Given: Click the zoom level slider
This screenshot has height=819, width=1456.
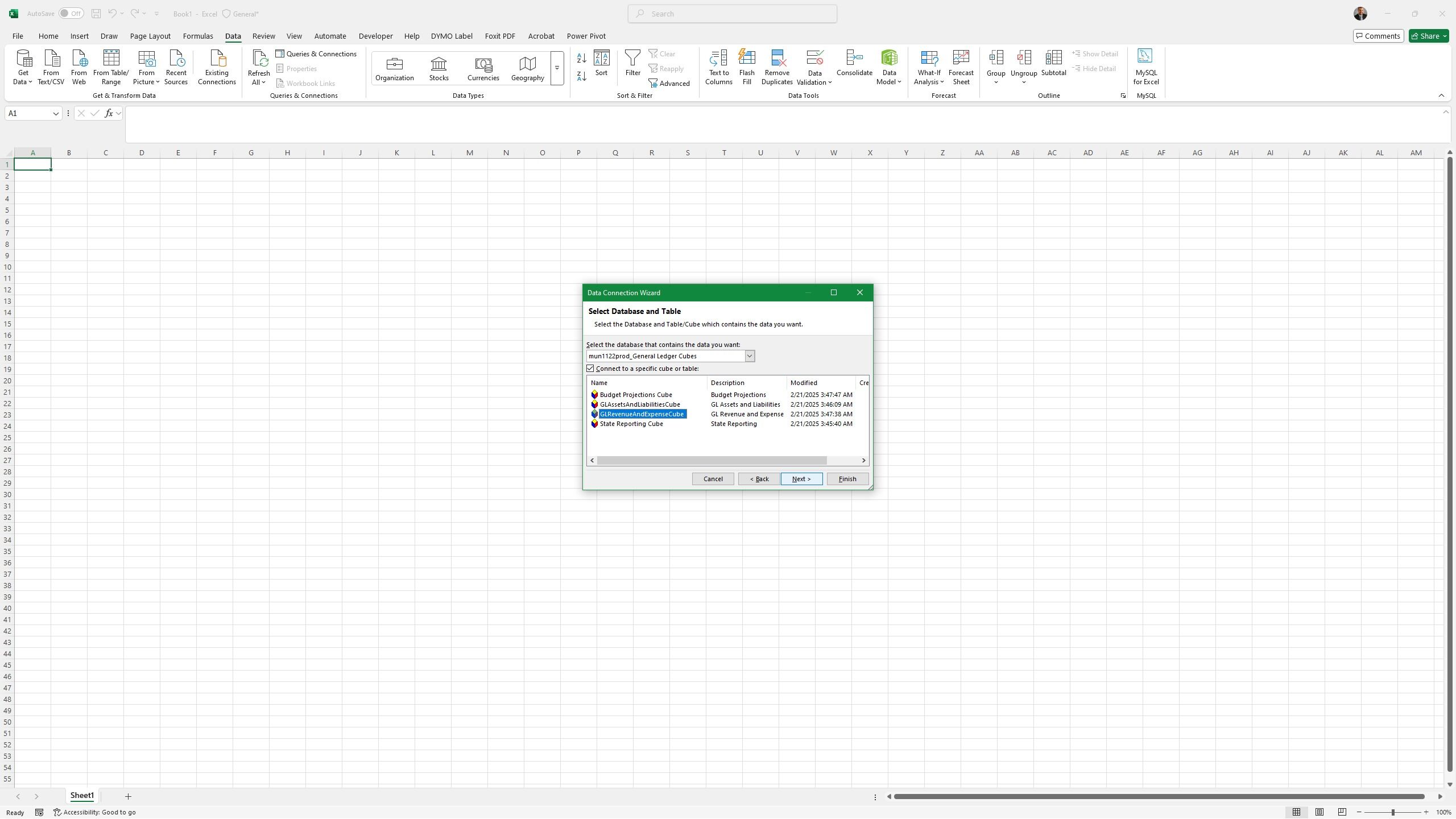Looking at the screenshot, I should [1392, 812].
